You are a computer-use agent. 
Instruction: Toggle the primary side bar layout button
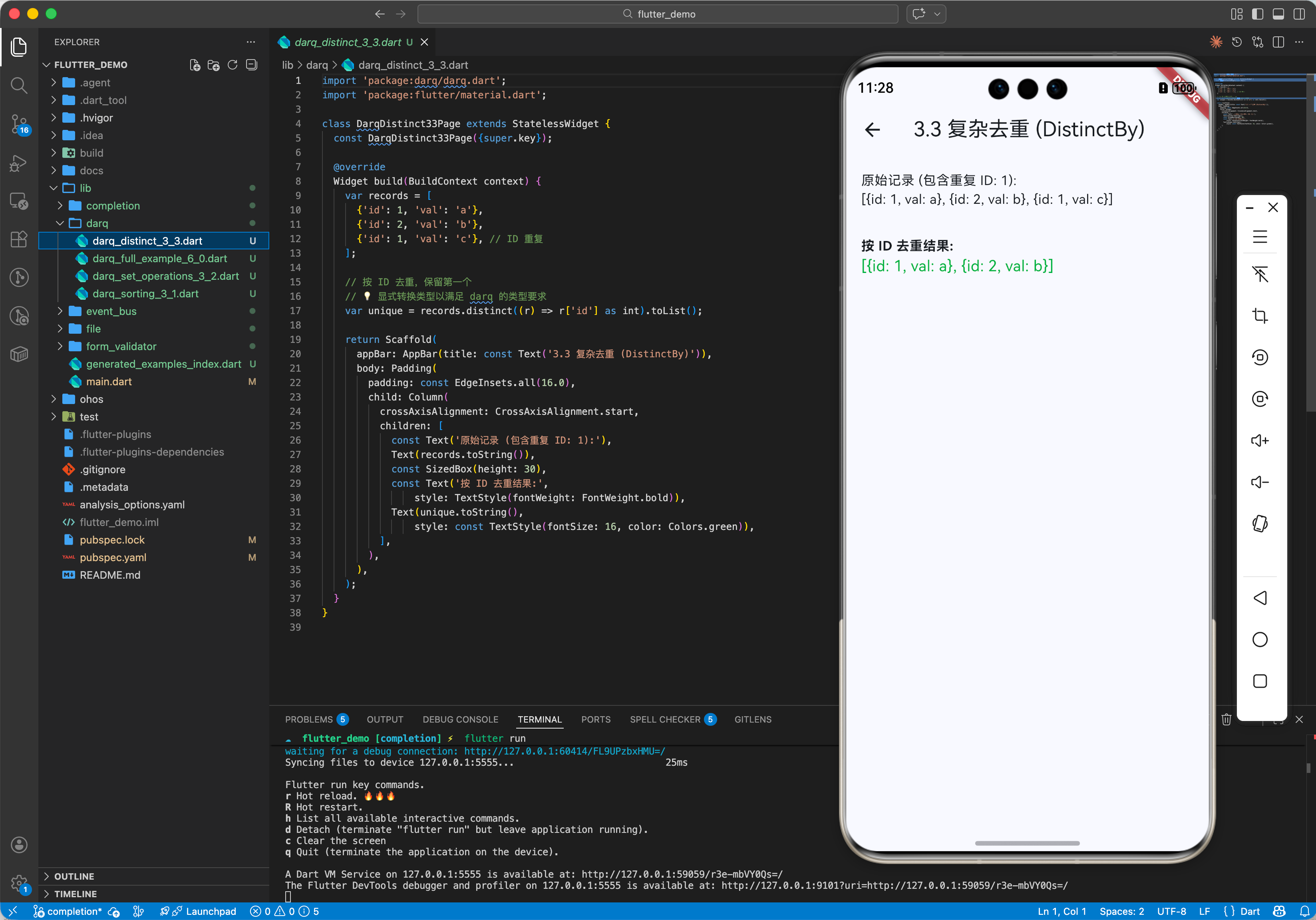tap(1258, 14)
